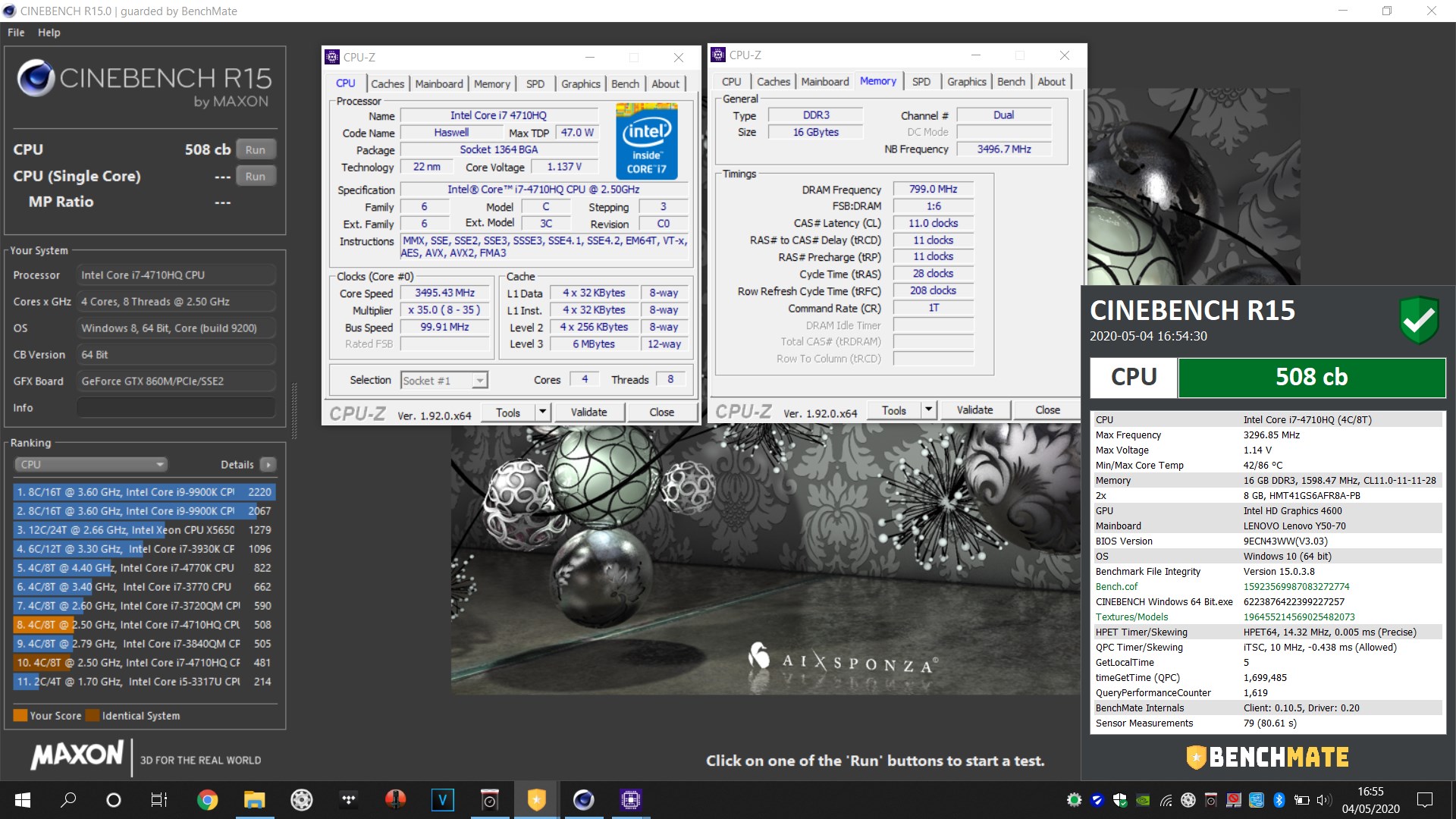Screen dimensions: 1456x819
Task: Click Tools button in left CPU-Z window
Action: point(508,413)
